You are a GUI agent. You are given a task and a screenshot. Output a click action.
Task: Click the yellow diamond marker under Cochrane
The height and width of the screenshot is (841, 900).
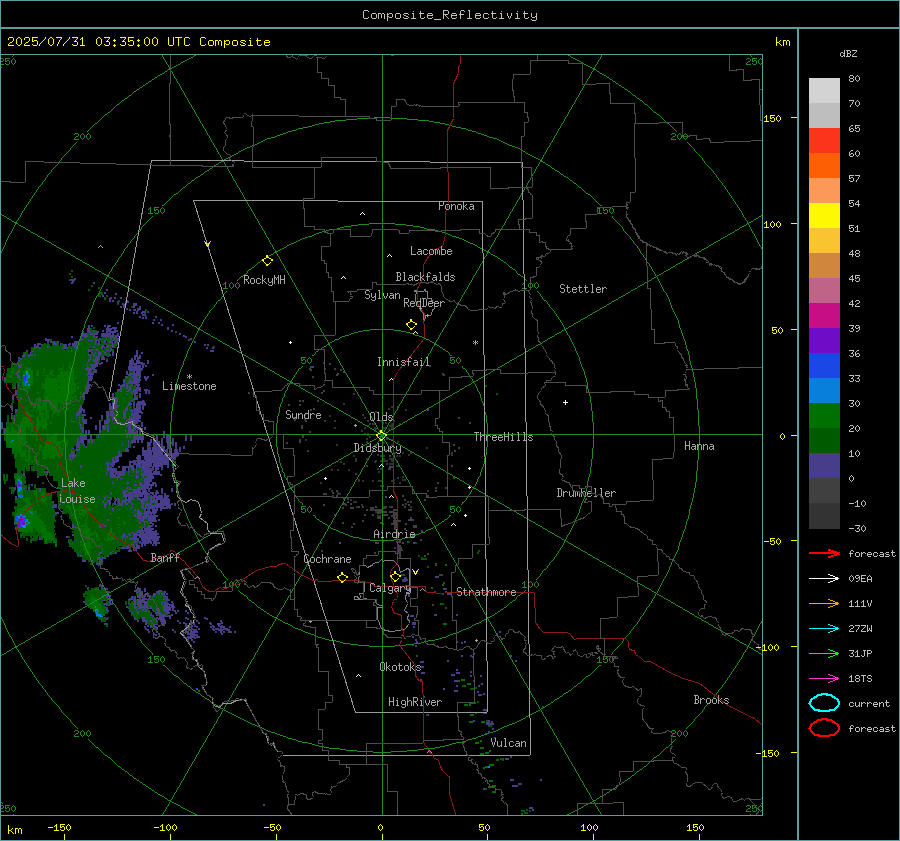point(343,577)
